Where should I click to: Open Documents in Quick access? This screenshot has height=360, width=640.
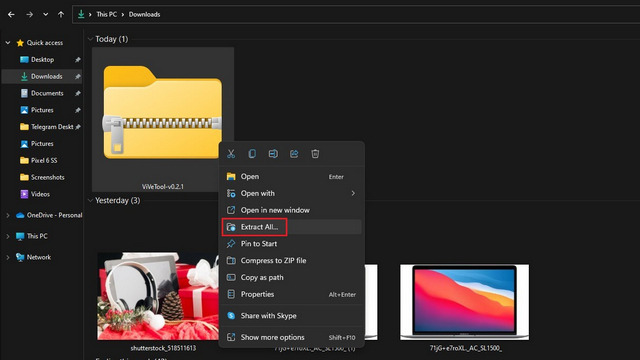42,93
